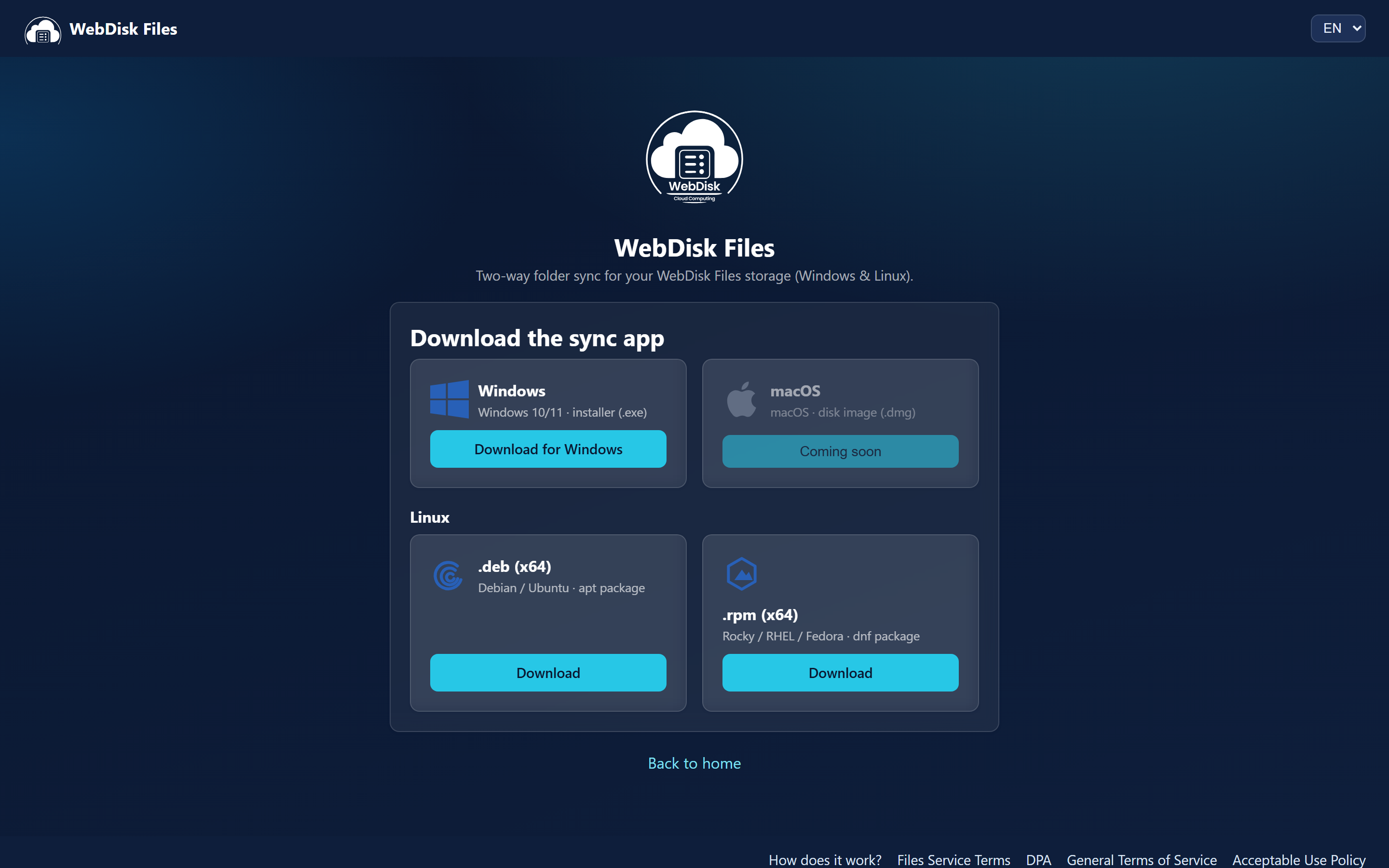Screen dimensions: 1389x868
Task: Click the Apple macOS logo icon
Action: coord(742,399)
